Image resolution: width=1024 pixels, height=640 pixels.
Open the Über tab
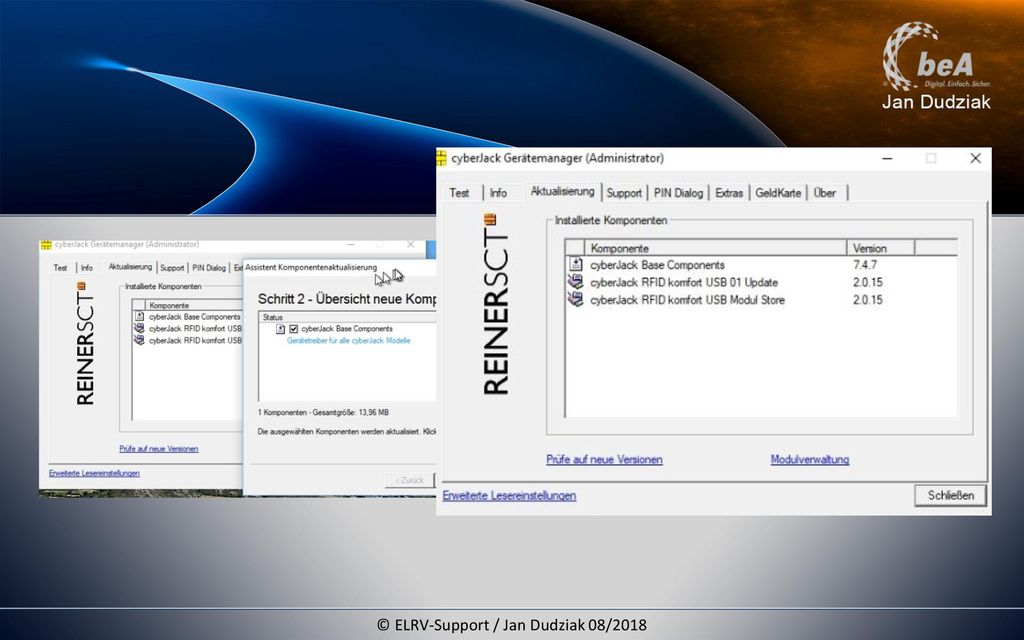pyautogui.click(x=825, y=193)
